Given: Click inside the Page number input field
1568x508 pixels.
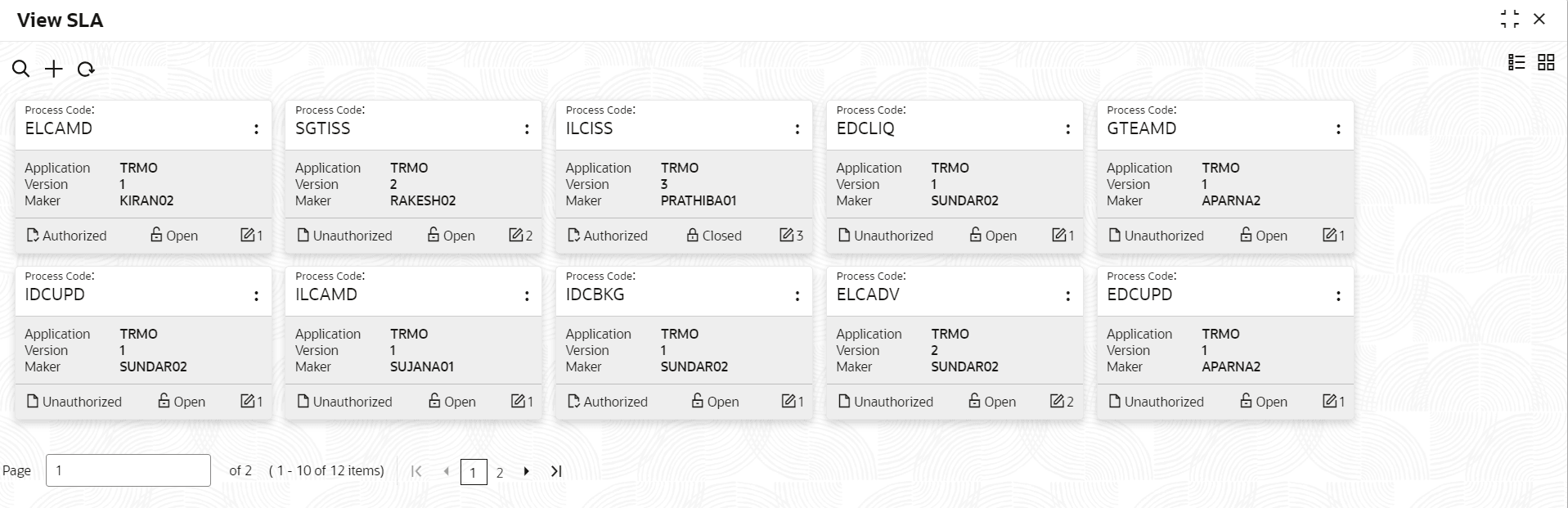Looking at the screenshot, I should [x=128, y=470].
